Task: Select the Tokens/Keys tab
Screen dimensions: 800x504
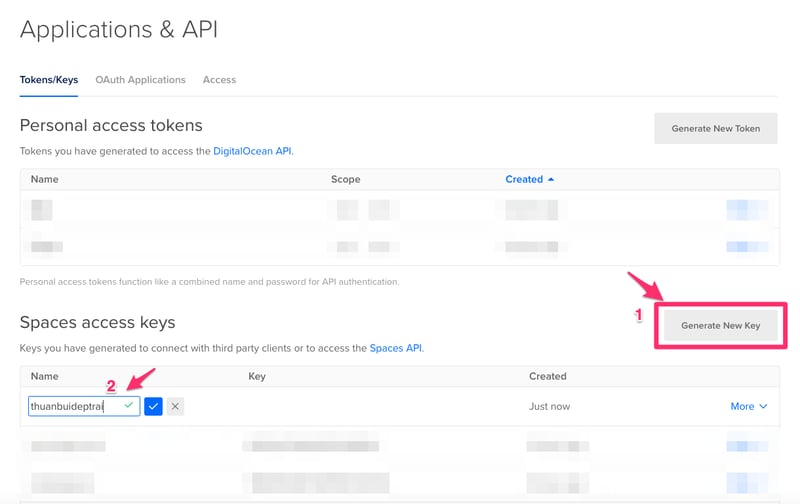Action: (49, 79)
